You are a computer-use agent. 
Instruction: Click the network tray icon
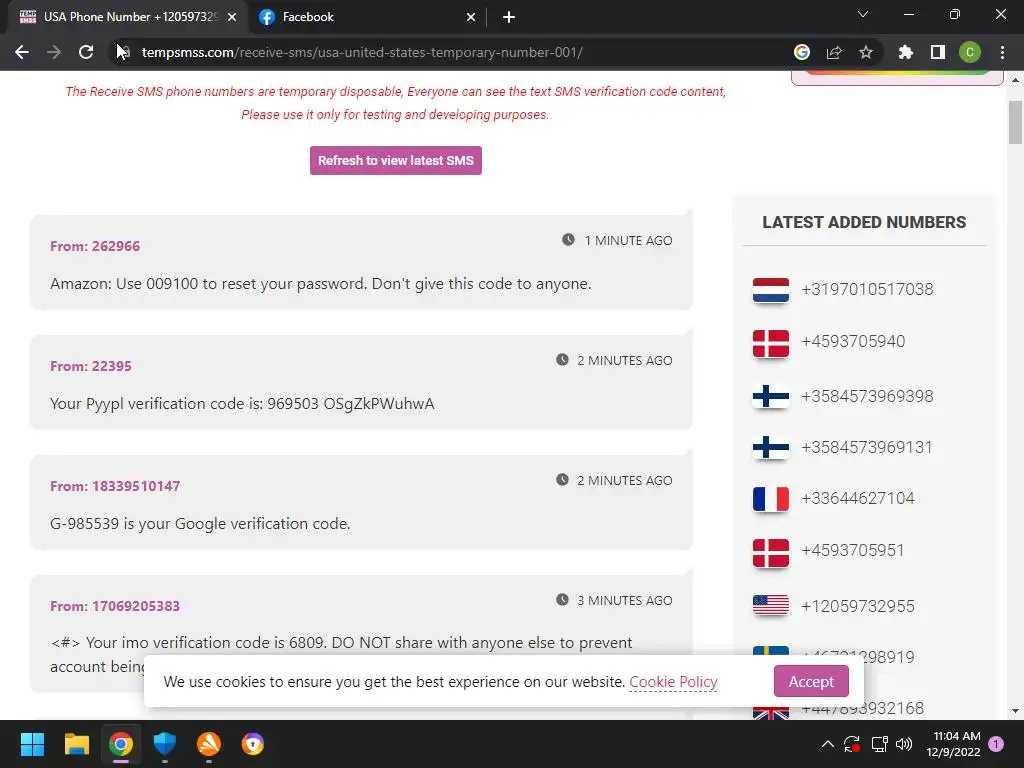pos(879,744)
